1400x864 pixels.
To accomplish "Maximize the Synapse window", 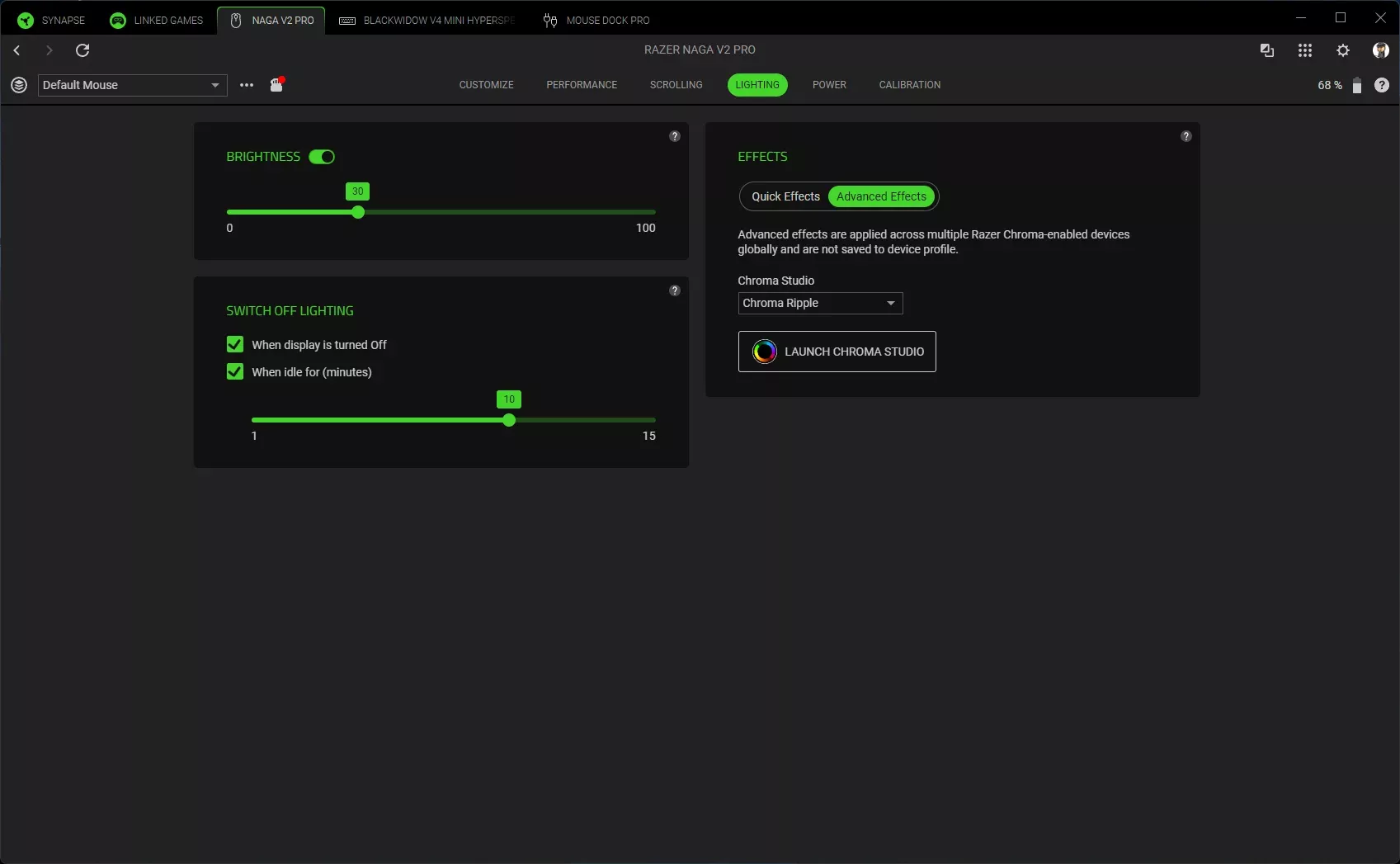I will (x=1341, y=17).
